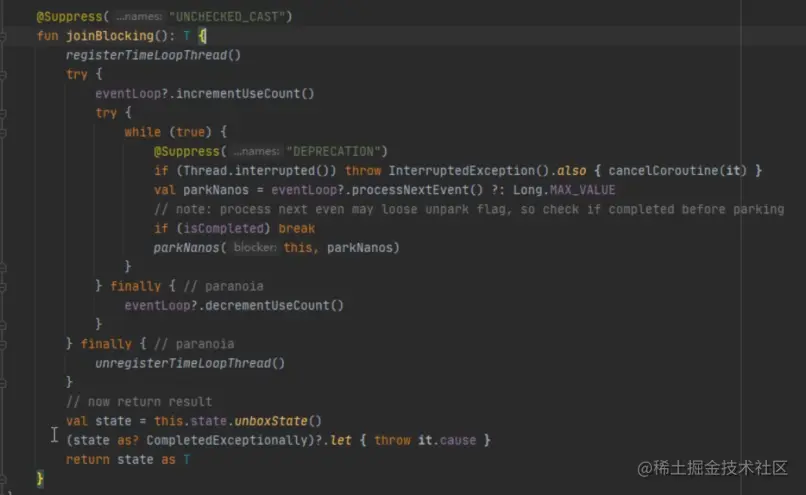Click InterruptedException() constructor call

pyautogui.click(x=469, y=171)
